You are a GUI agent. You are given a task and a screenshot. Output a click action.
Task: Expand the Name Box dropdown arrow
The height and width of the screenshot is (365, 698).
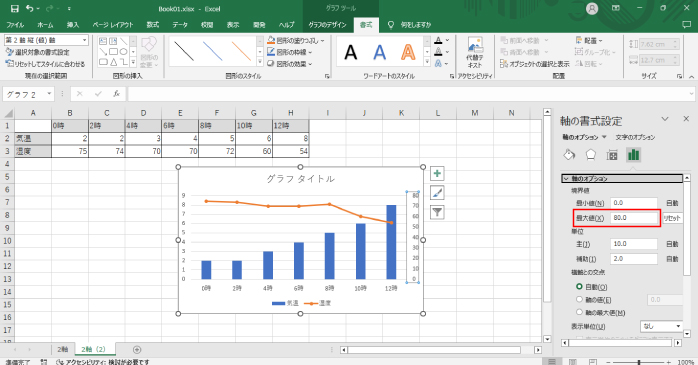click(49, 93)
